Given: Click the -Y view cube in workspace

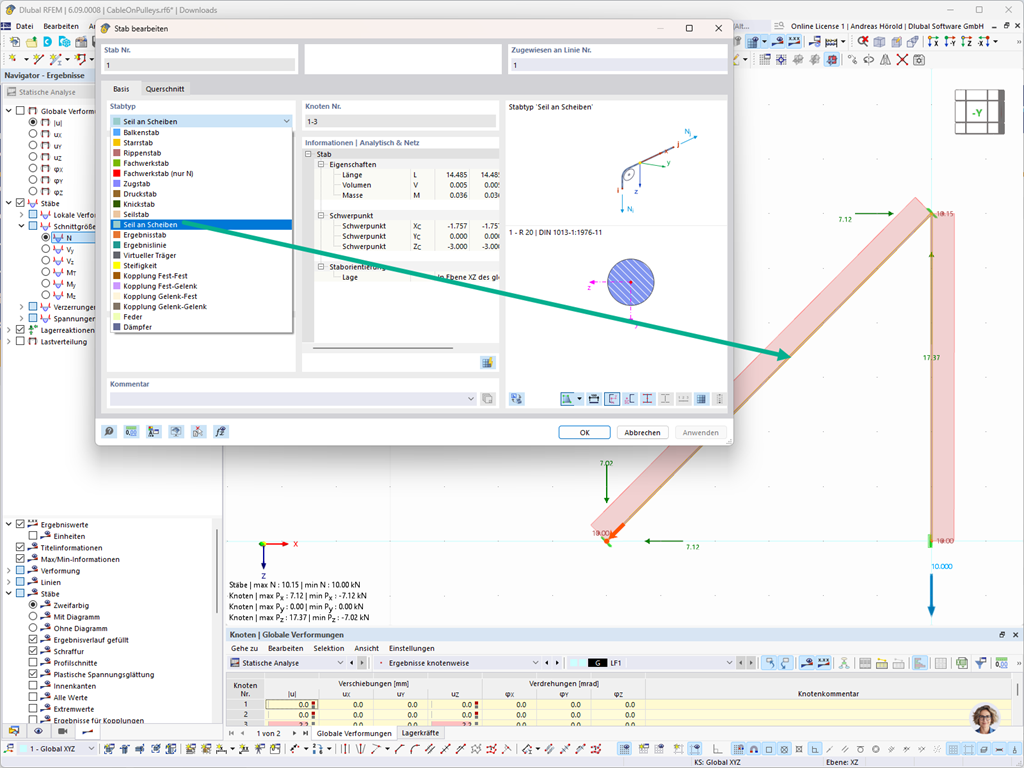Looking at the screenshot, I should 979,112.
